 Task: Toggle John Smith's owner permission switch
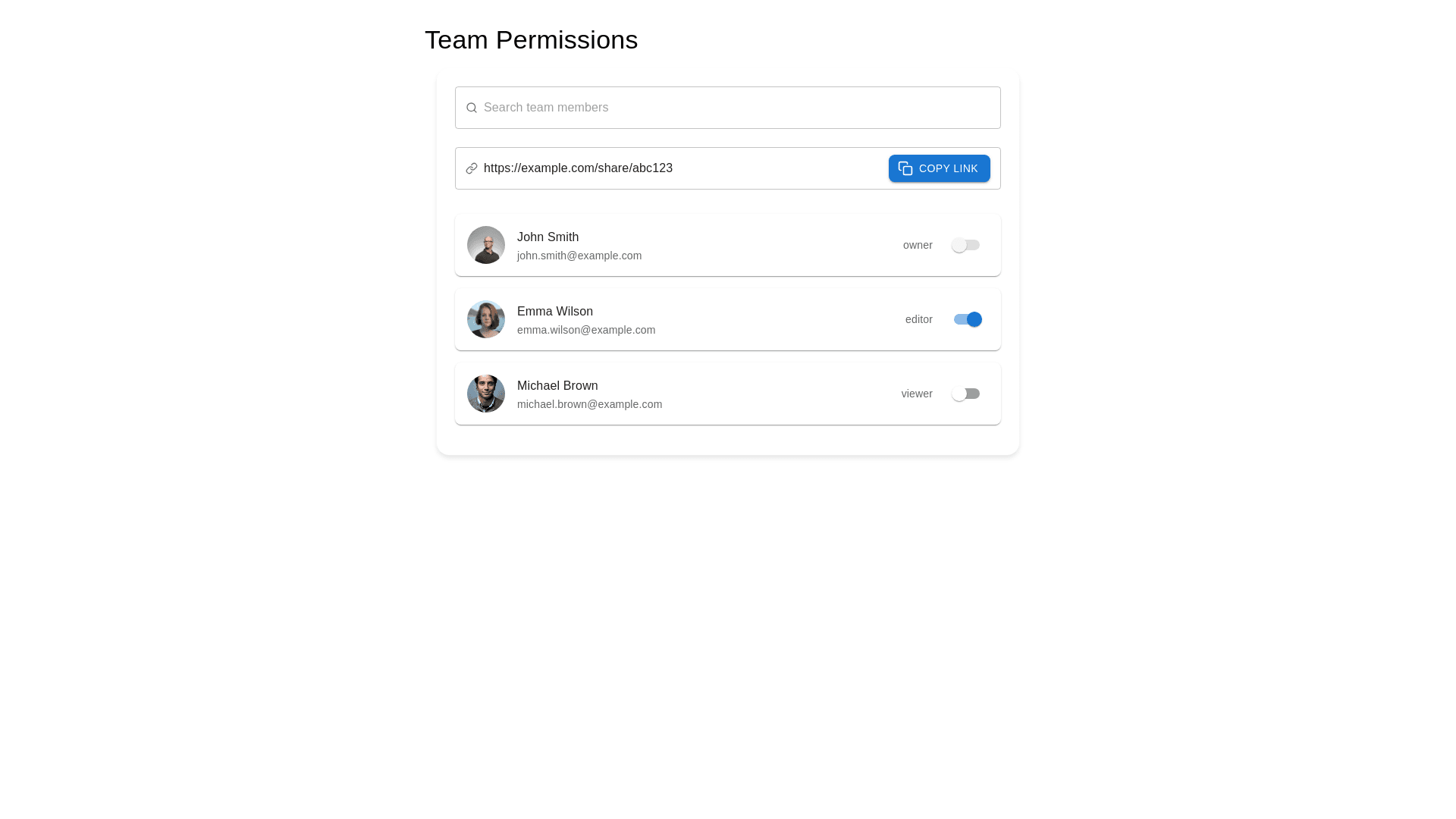(965, 245)
